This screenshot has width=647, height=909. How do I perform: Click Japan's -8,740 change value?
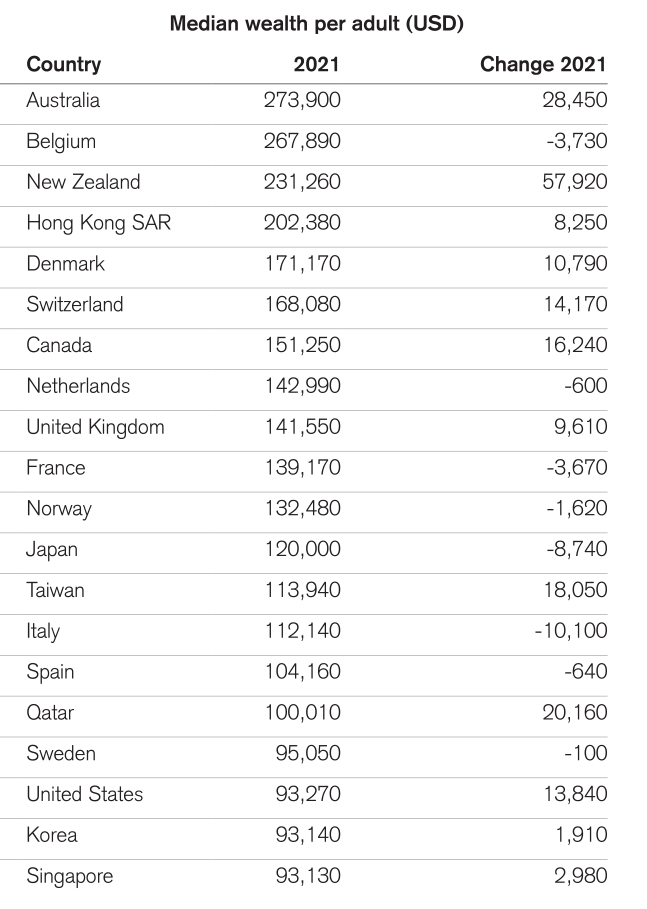[577, 548]
